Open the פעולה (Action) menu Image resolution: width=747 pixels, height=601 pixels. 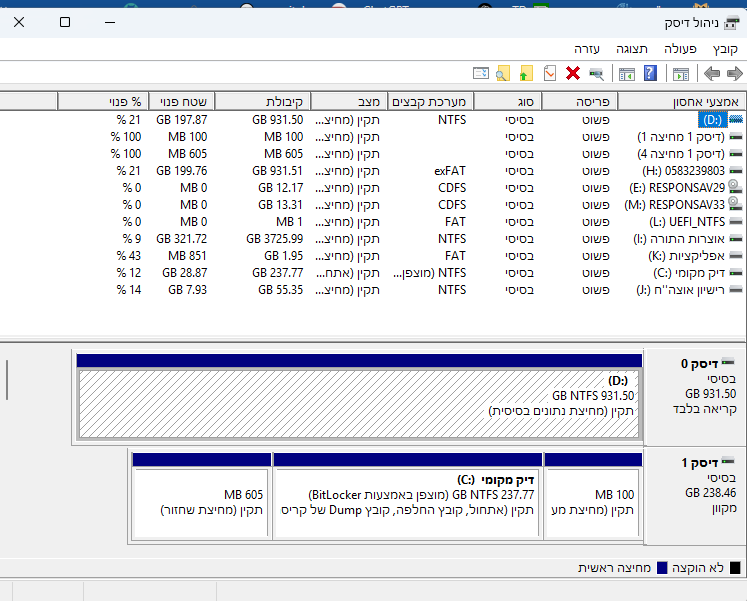pos(680,49)
